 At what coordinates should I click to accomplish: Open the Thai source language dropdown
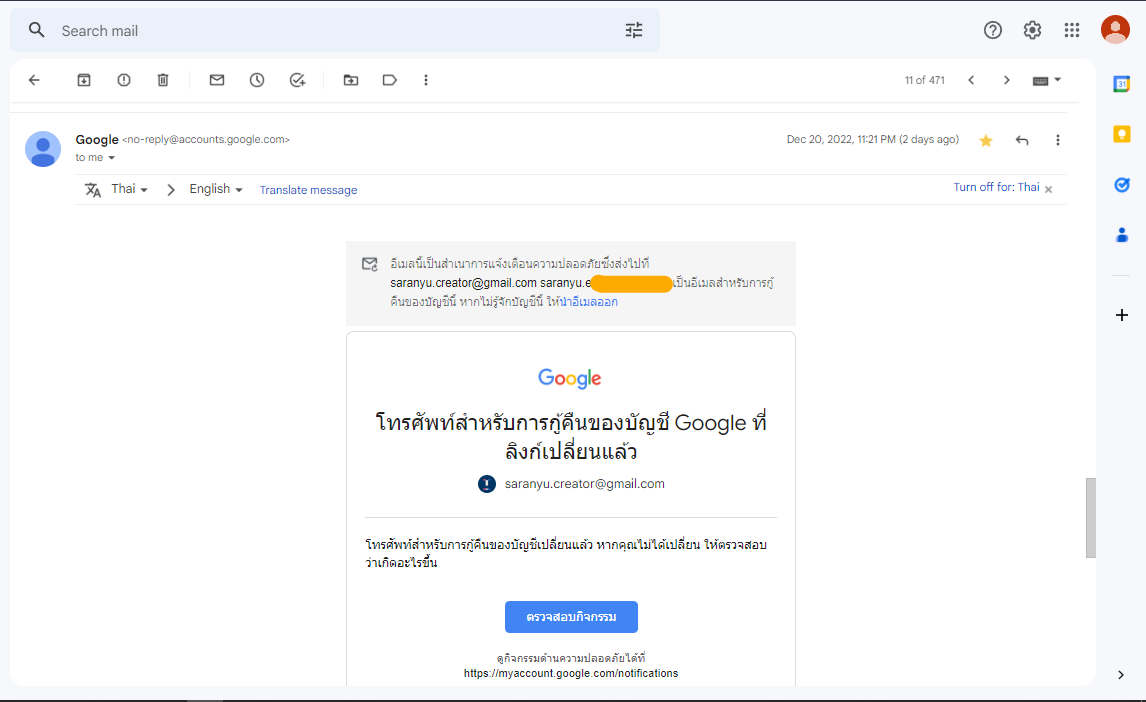click(x=129, y=189)
